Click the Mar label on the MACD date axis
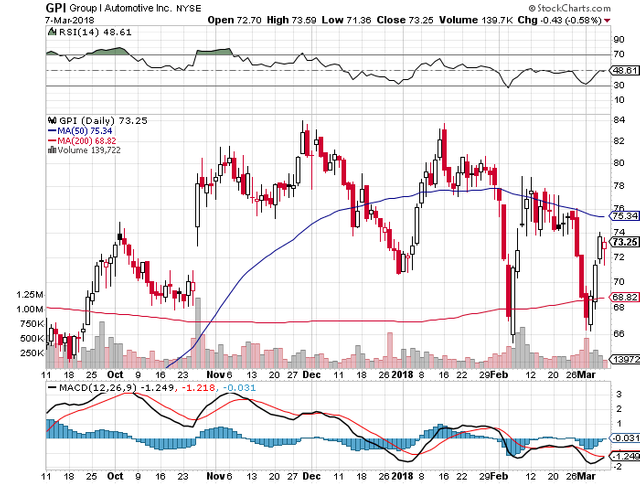The height and width of the screenshot is (485, 640). point(587,476)
